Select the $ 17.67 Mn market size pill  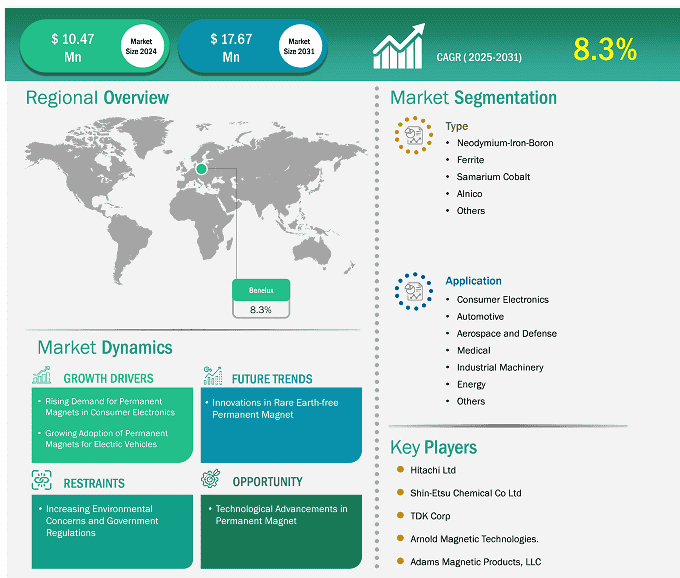[x=252, y=46]
